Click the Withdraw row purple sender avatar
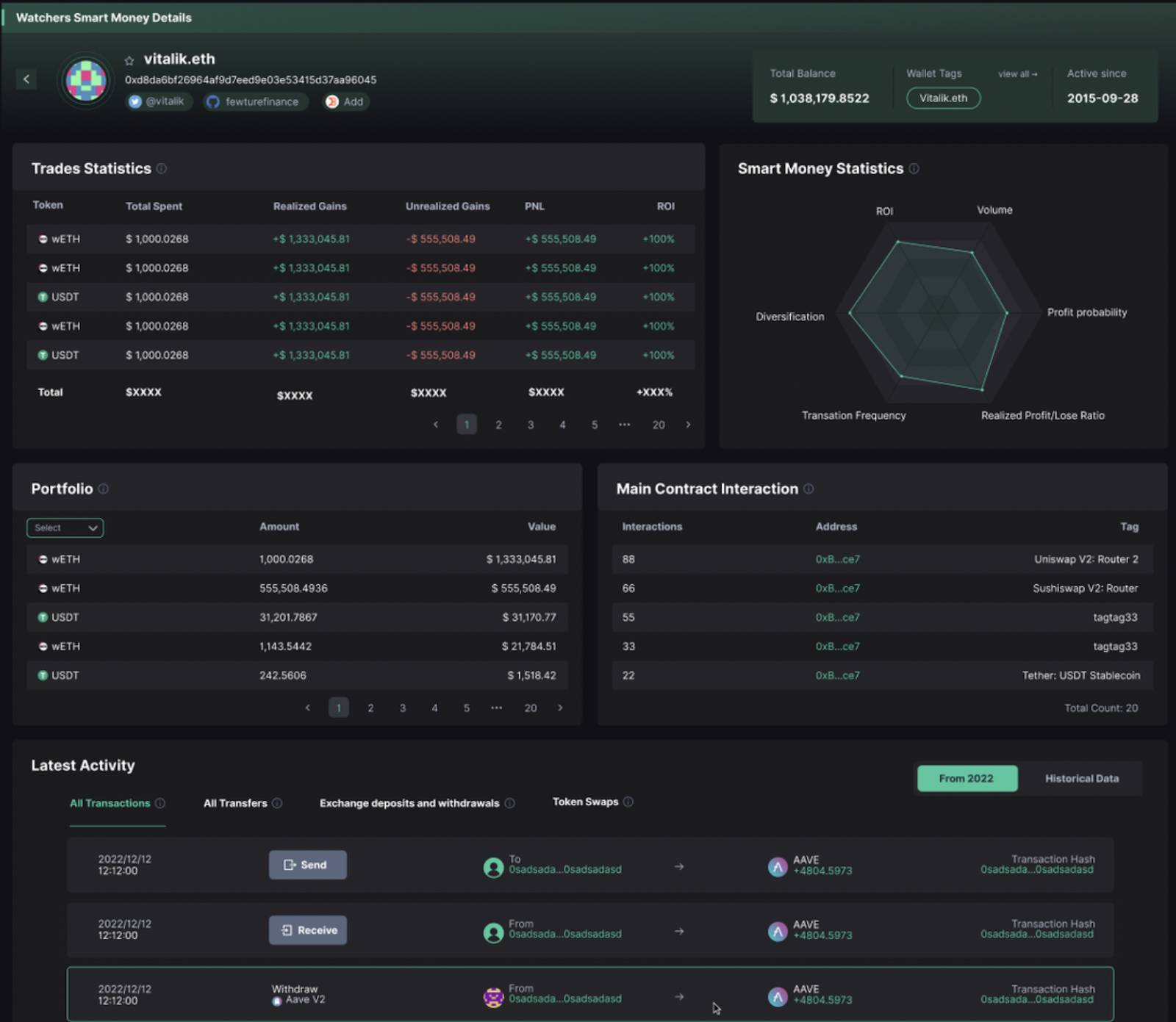Image resolution: width=1176 pixels, height=1022 pixels. (x=493, y=997)
